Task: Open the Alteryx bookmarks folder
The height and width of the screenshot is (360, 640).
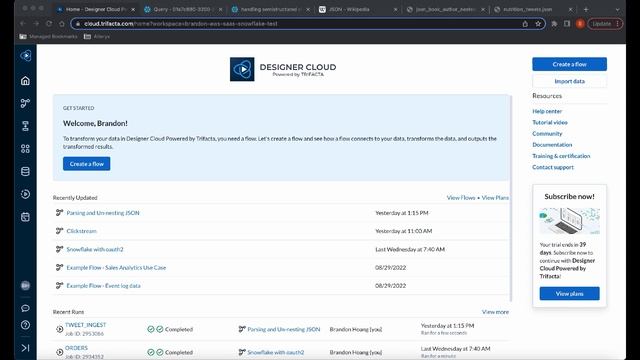Action: pyautogui.click(x=97, y=36)
